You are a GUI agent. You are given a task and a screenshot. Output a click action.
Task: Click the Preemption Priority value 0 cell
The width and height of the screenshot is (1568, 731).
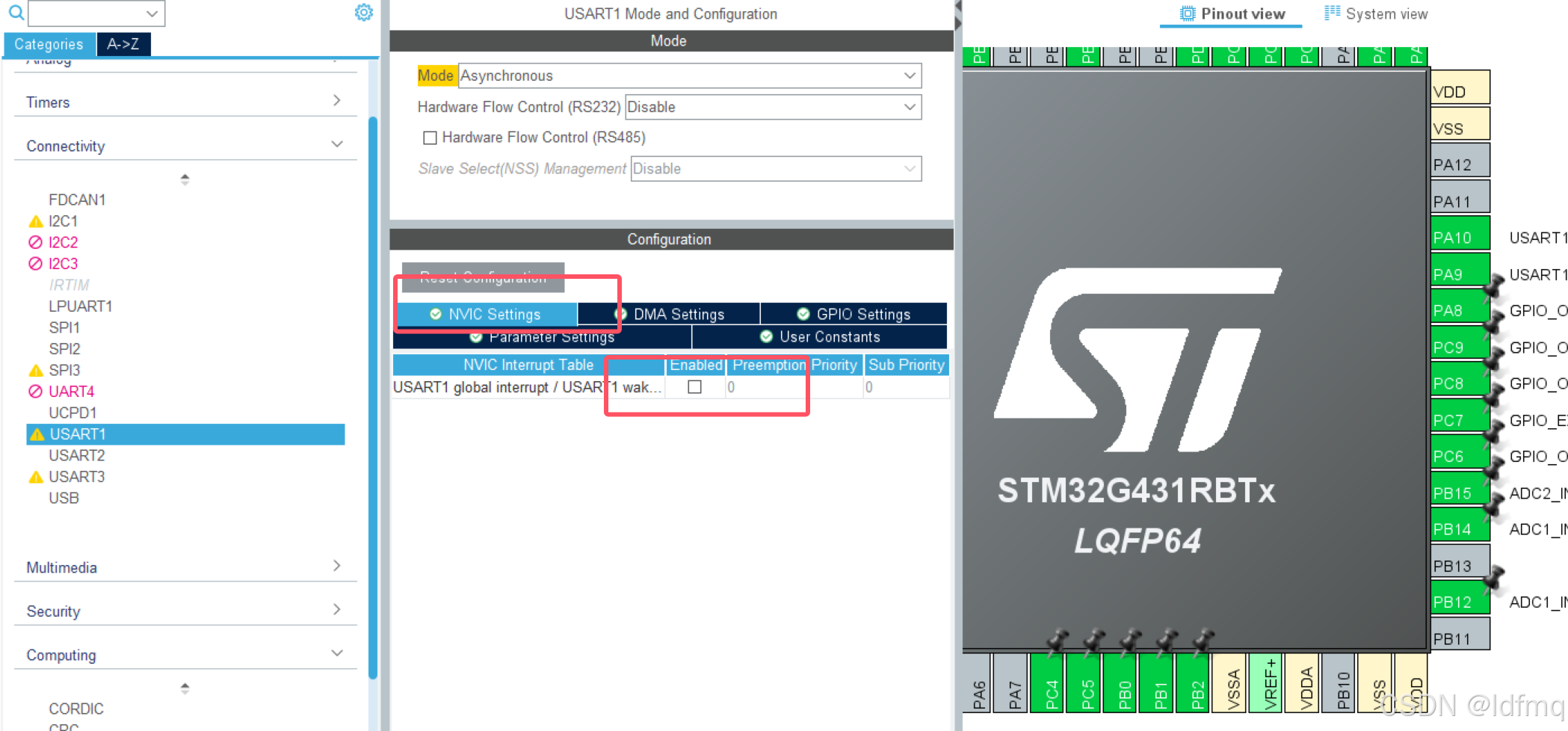[x=794, y=387]
